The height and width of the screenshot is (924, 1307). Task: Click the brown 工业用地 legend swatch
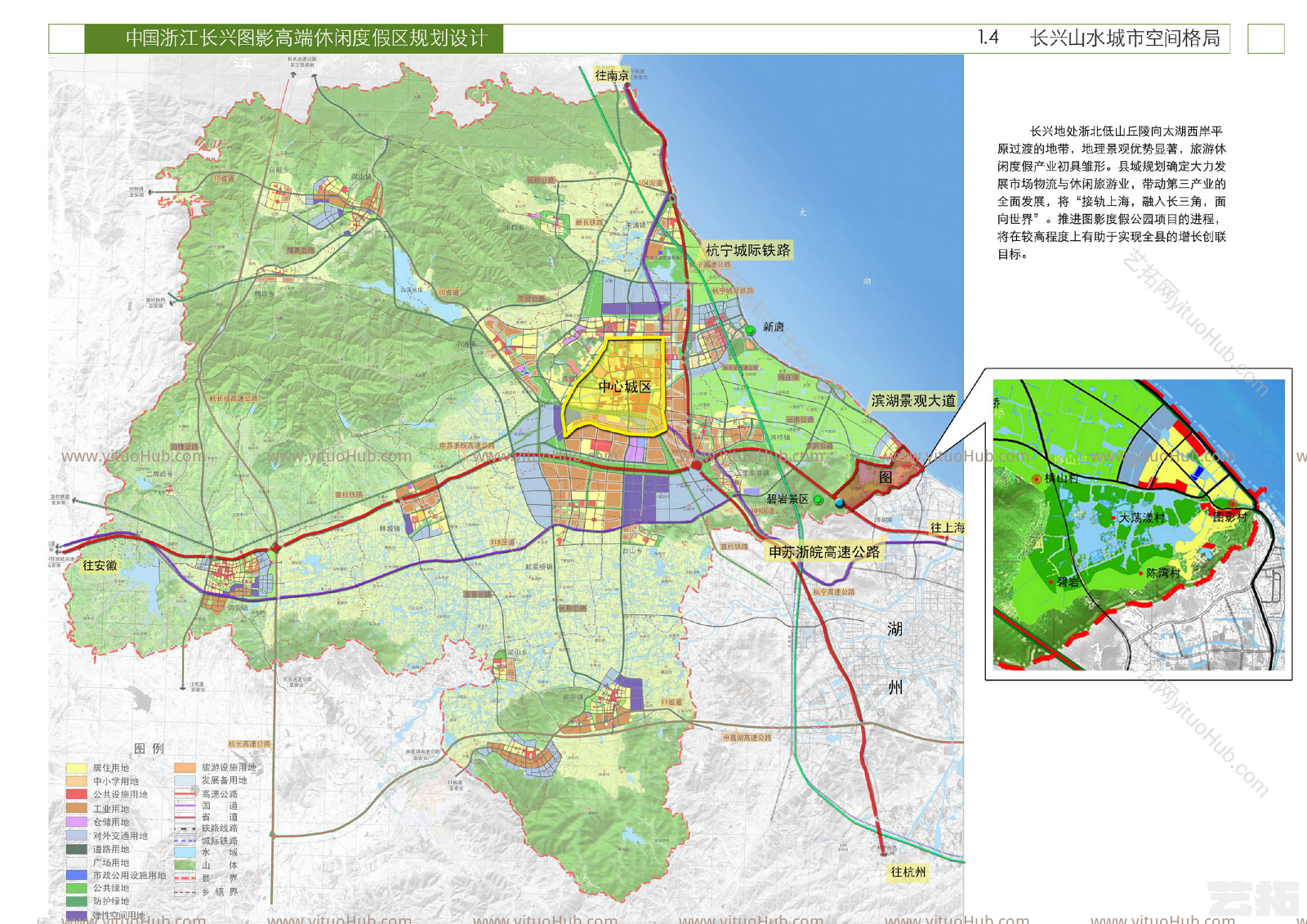77,808
